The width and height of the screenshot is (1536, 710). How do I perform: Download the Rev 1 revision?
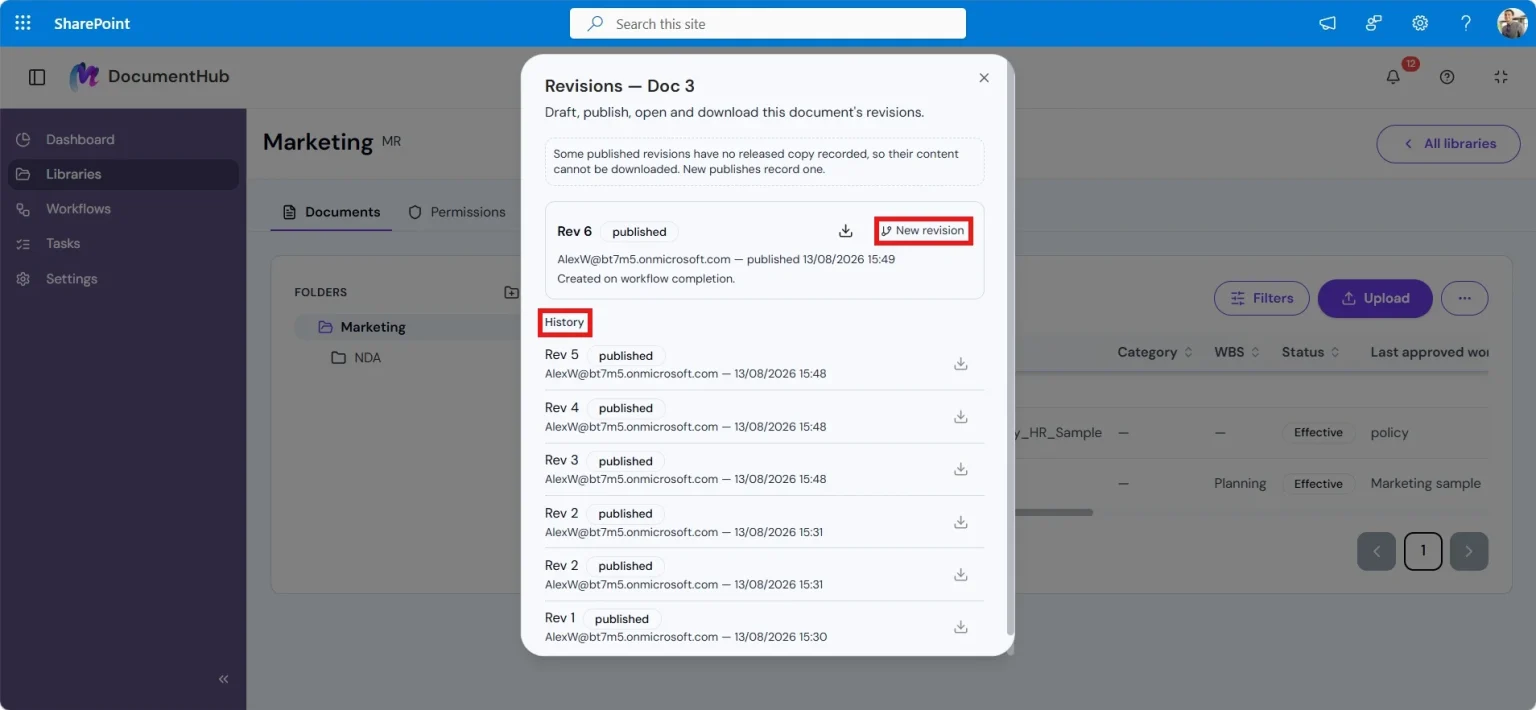pos(960,627)
